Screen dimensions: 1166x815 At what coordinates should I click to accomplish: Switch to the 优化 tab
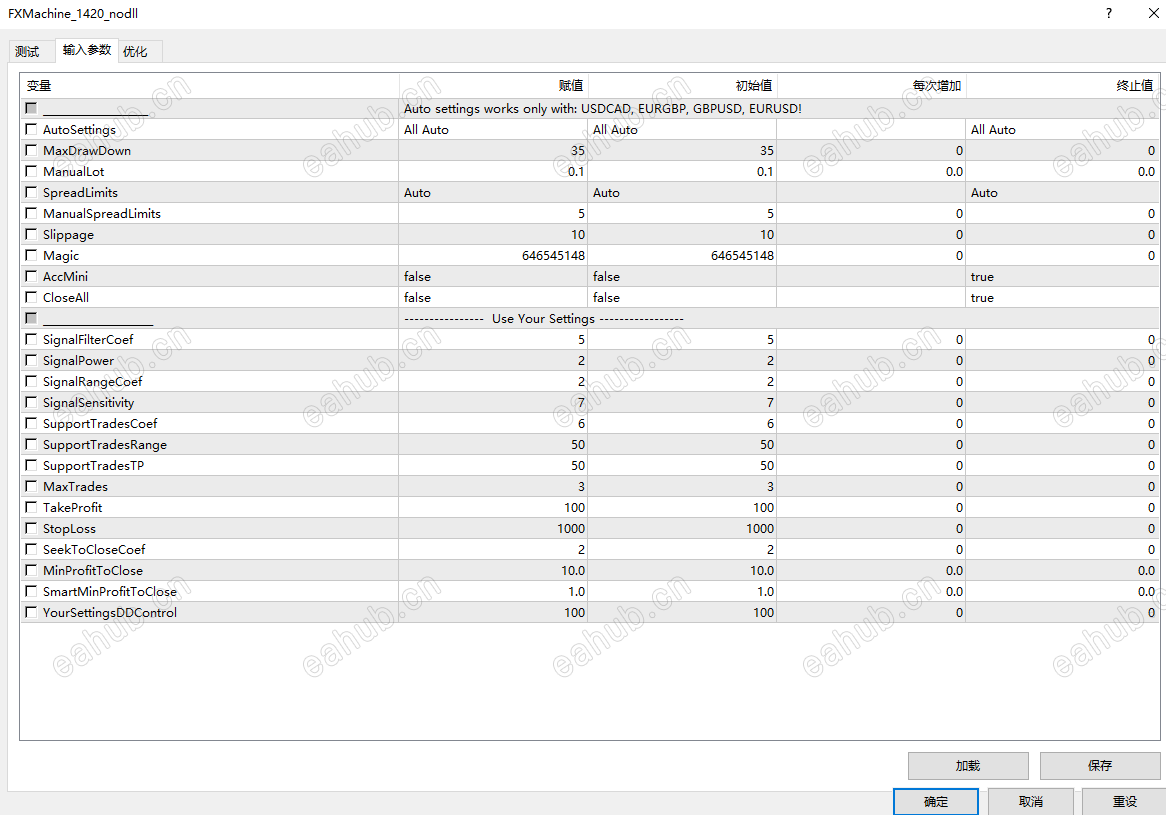(x=136, y=51)
